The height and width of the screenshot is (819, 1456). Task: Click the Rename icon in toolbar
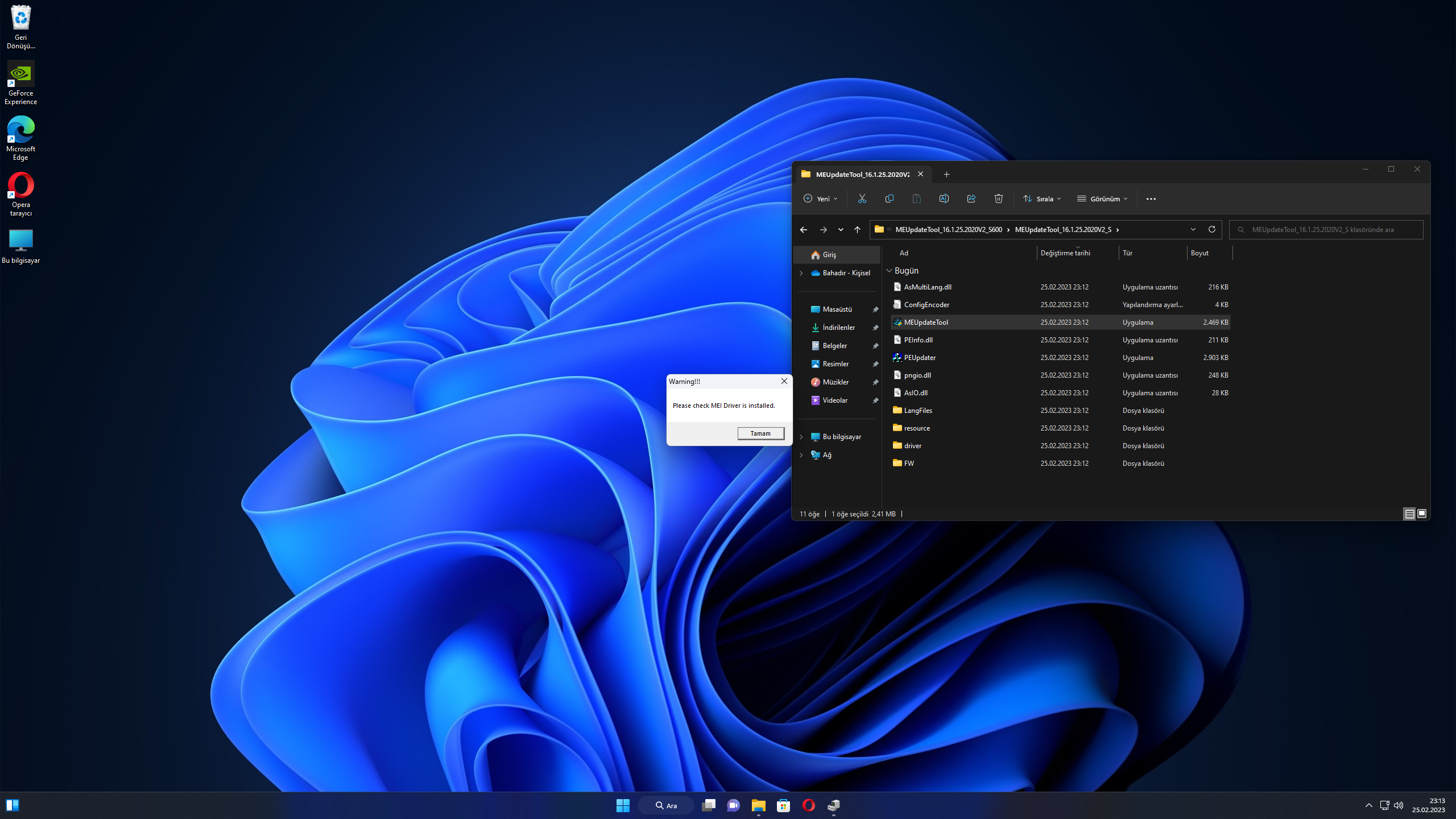pos(944,198)
